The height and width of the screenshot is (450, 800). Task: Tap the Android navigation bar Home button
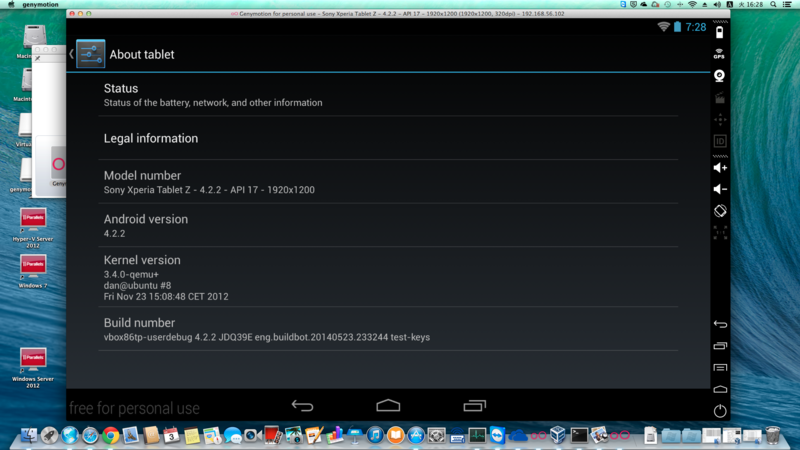coord(388,405)
